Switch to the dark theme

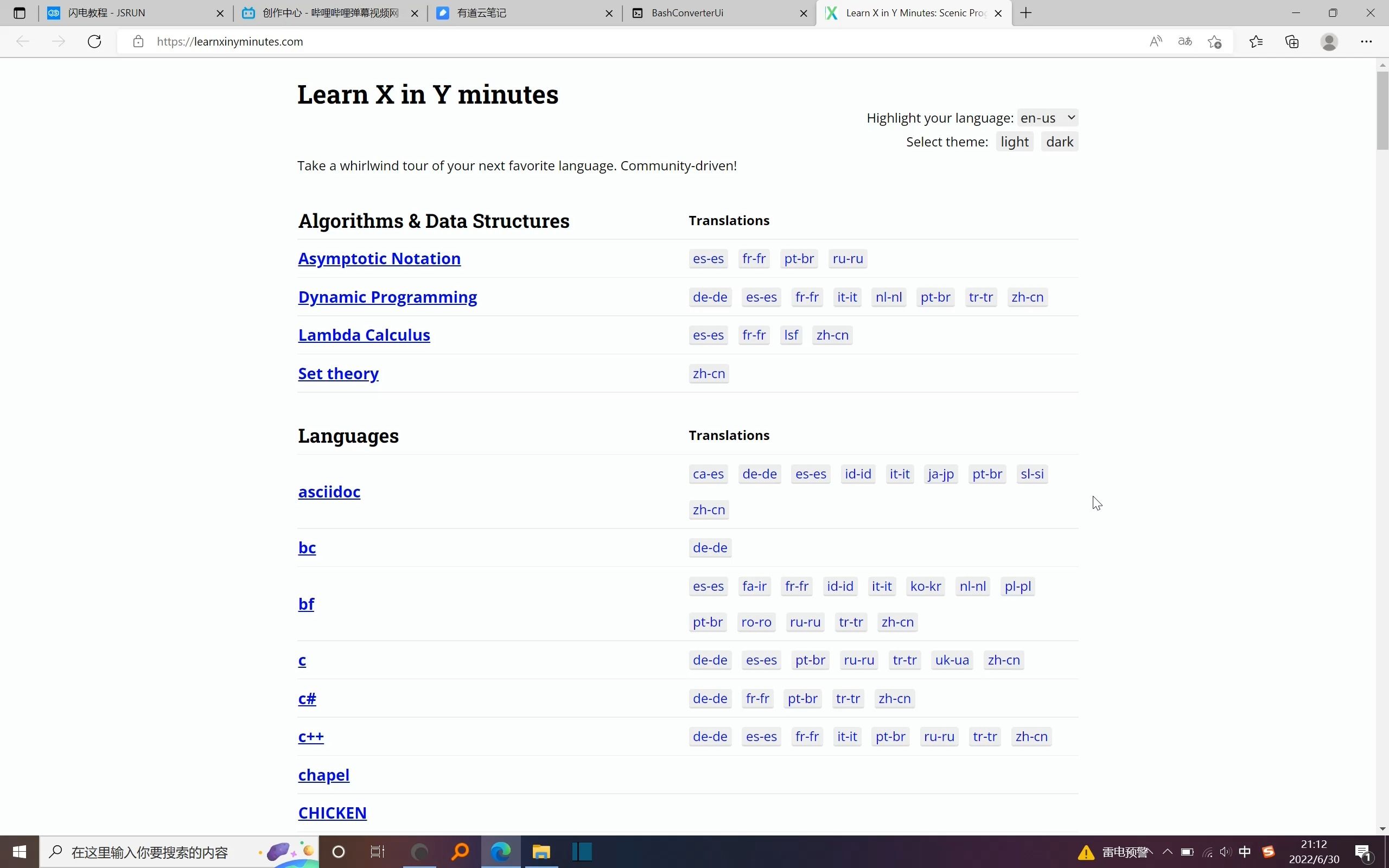coord(1059,142)
